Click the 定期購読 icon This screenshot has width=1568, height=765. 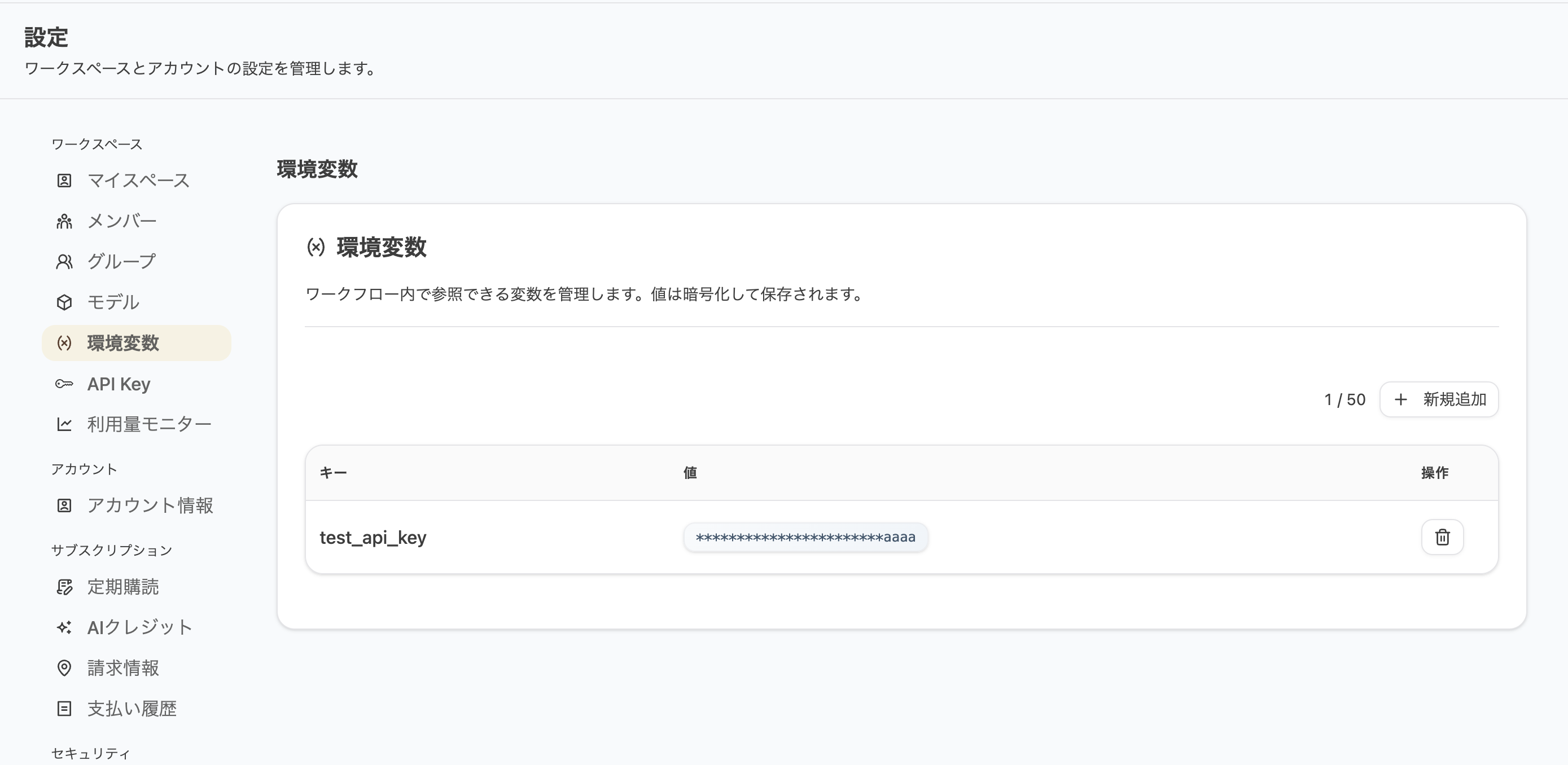(x=64, y=587)
